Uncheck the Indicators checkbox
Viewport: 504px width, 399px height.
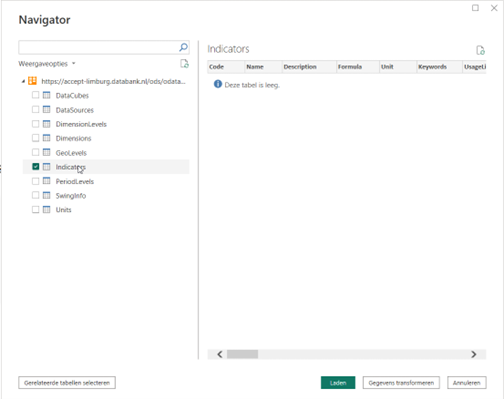(35, 166)
